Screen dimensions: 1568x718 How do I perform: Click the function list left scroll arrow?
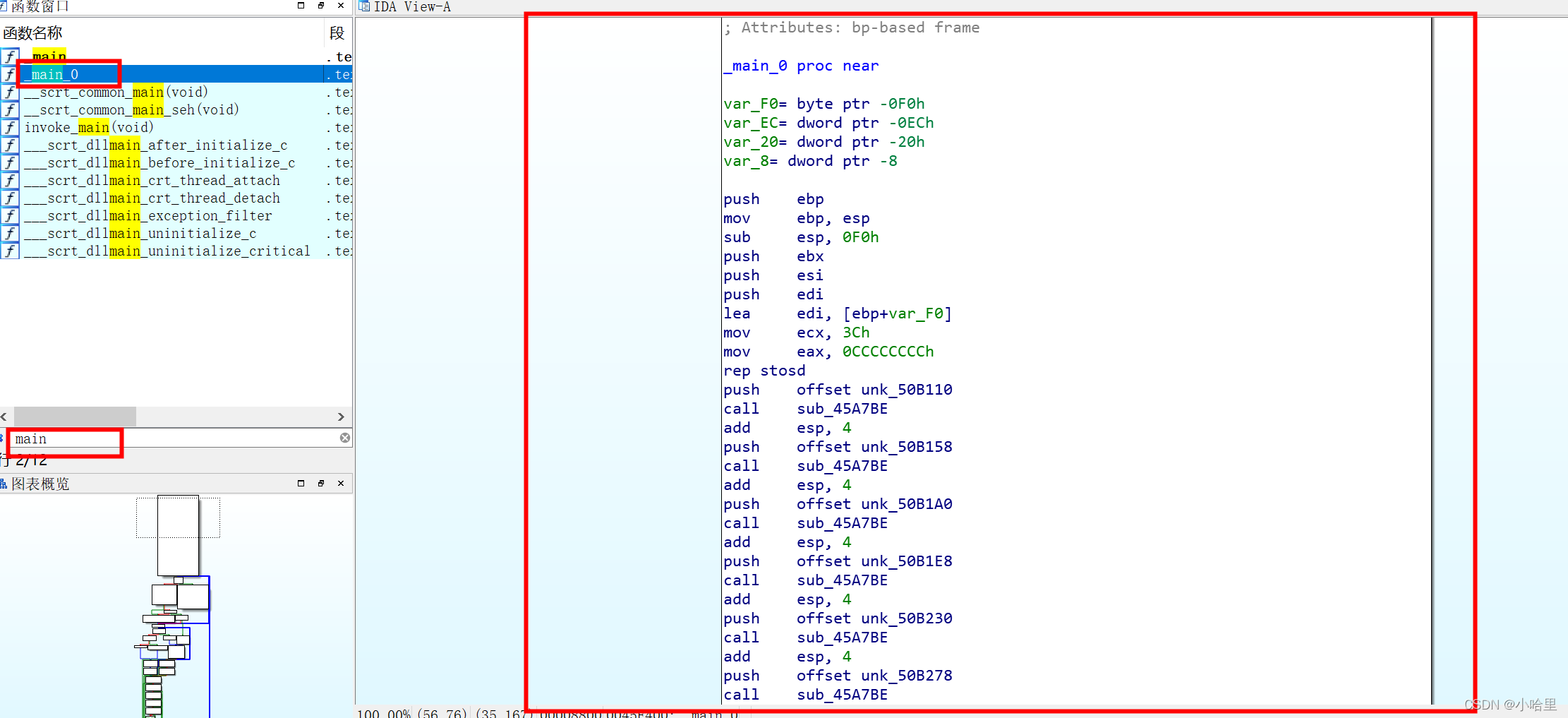pos(5,417)
